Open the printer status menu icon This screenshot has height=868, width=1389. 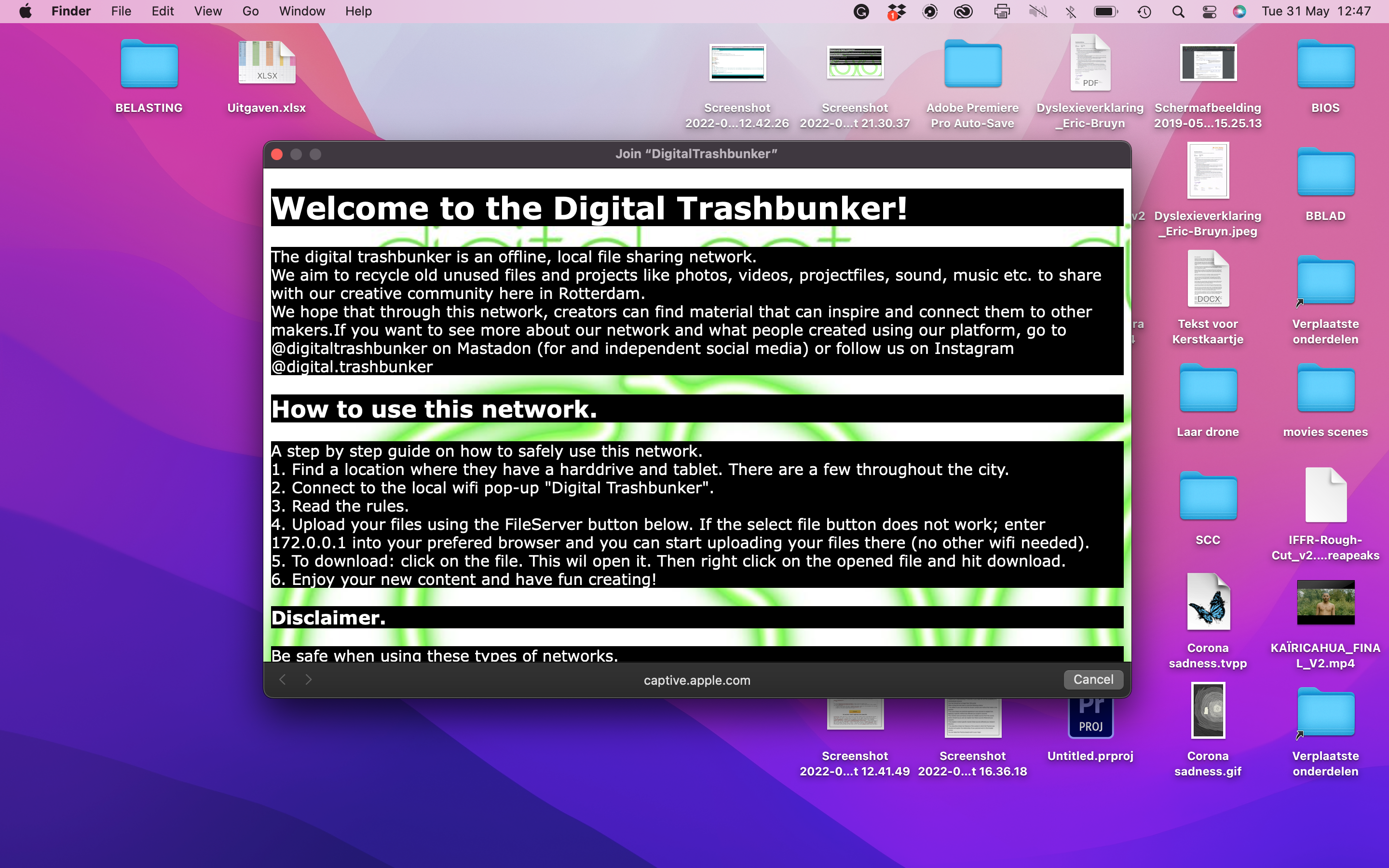(1002, 12)
